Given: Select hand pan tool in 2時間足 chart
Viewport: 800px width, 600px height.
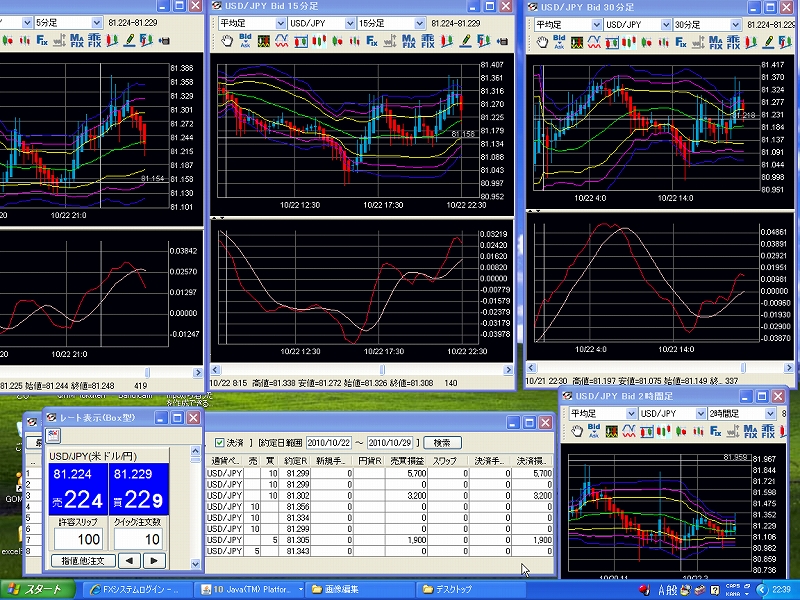Looking at the screenshot, I should [577, 432].
